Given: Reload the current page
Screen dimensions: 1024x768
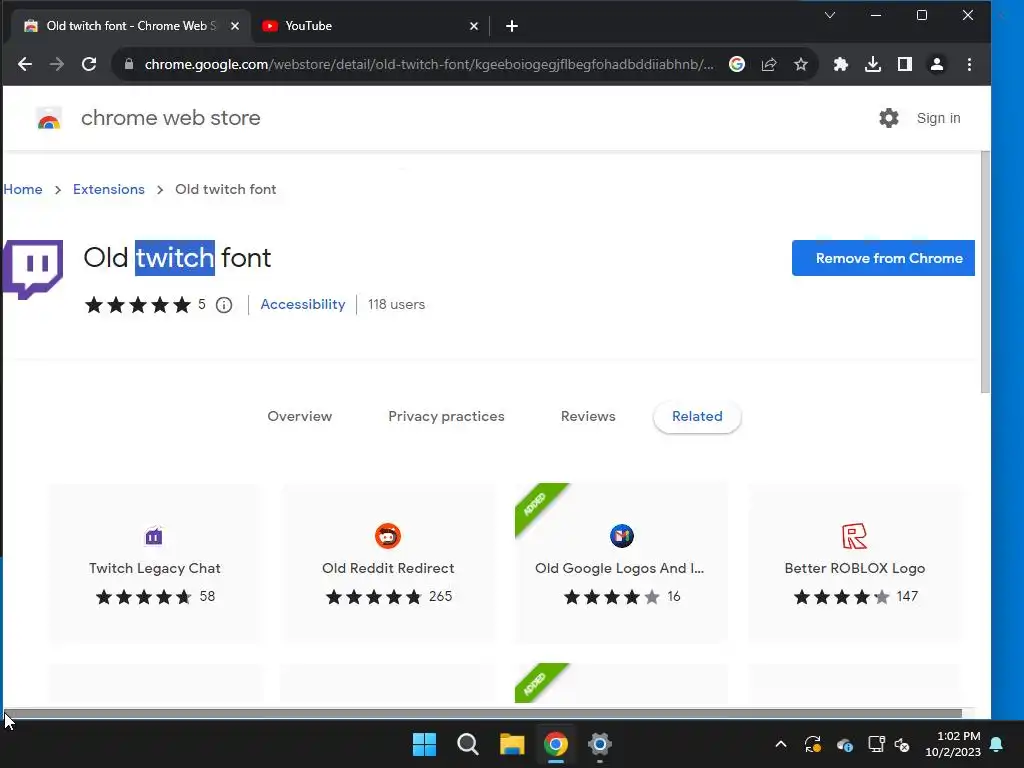Looking at the screenshot, I should click(89, 64).
